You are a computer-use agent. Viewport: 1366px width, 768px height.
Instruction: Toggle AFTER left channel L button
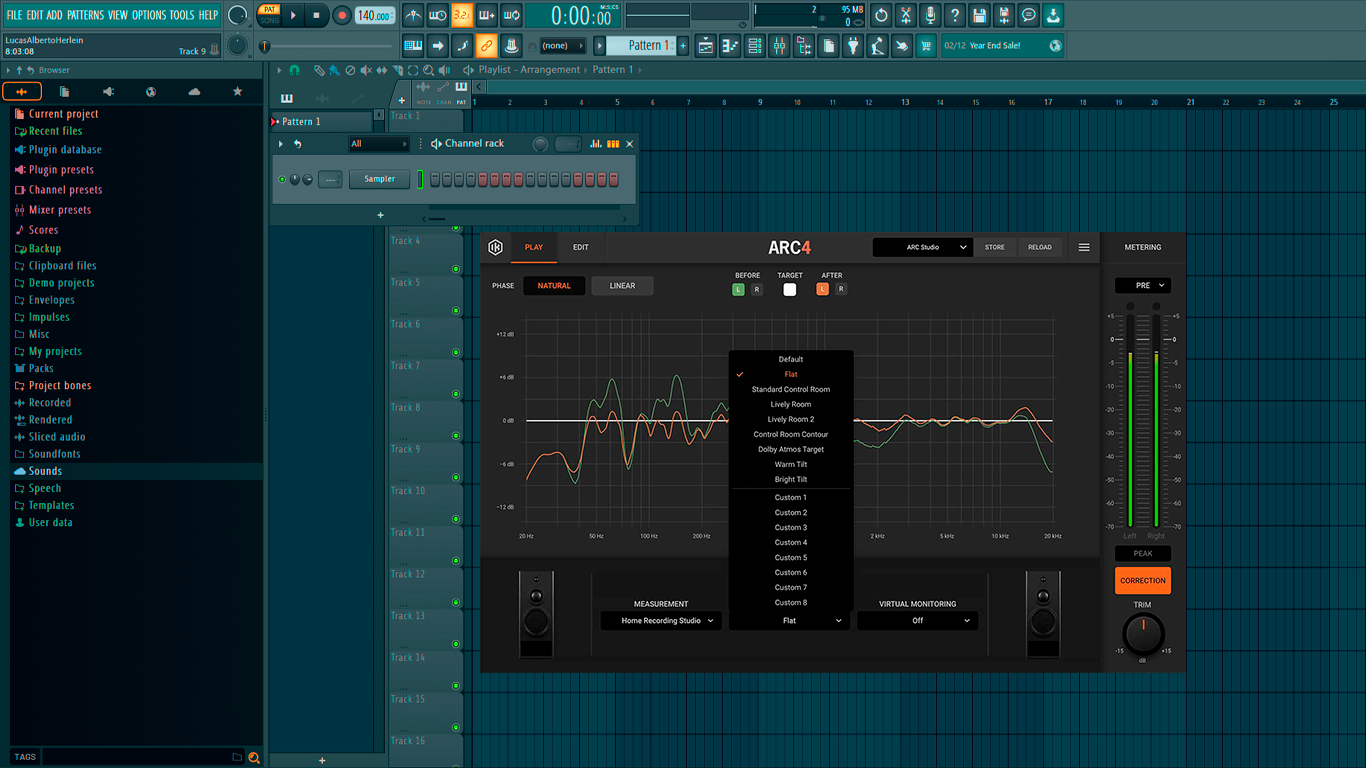823,289
